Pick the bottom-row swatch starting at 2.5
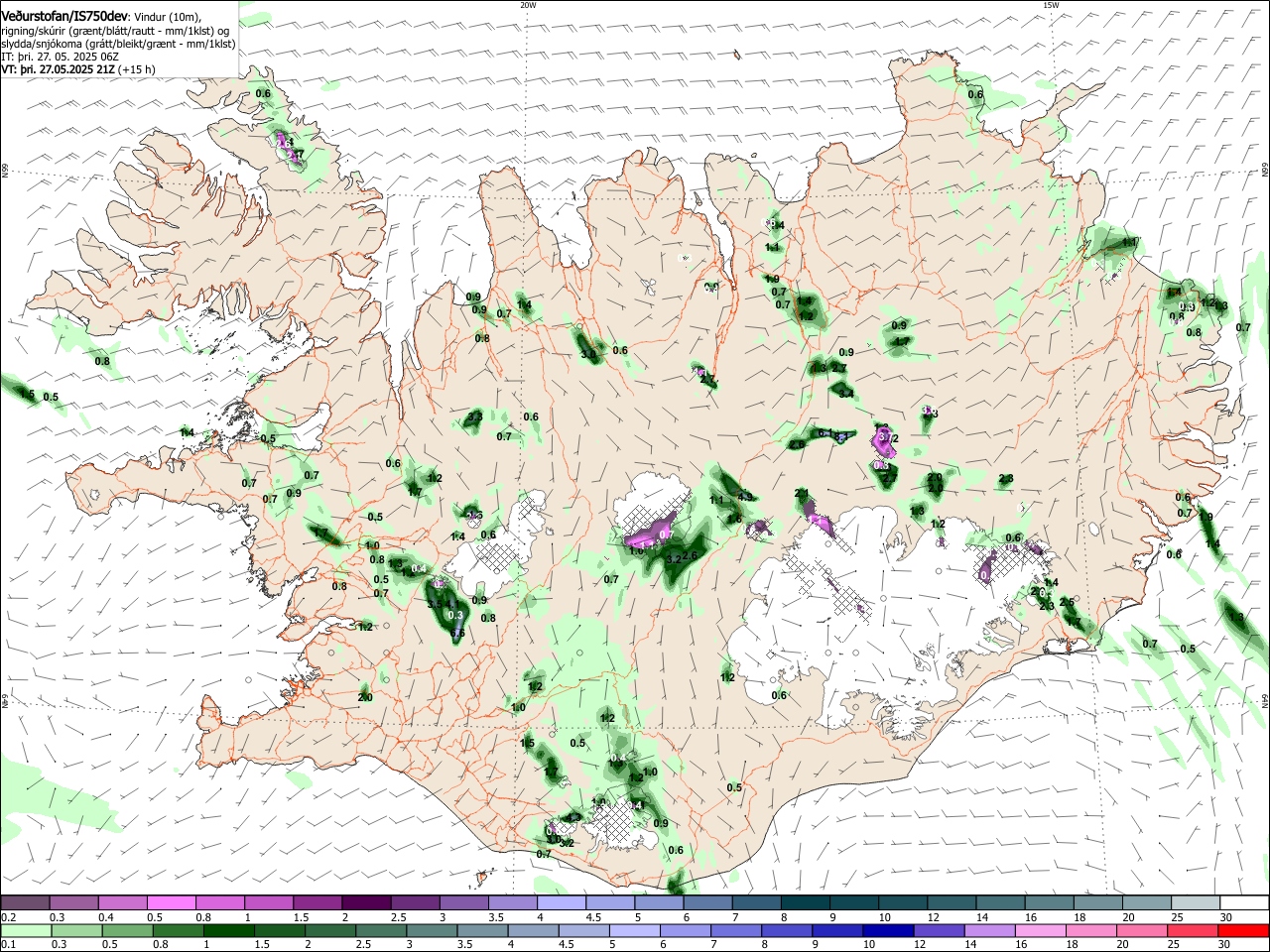This screenshot has height=952, width=1270. tap(381, 930)
